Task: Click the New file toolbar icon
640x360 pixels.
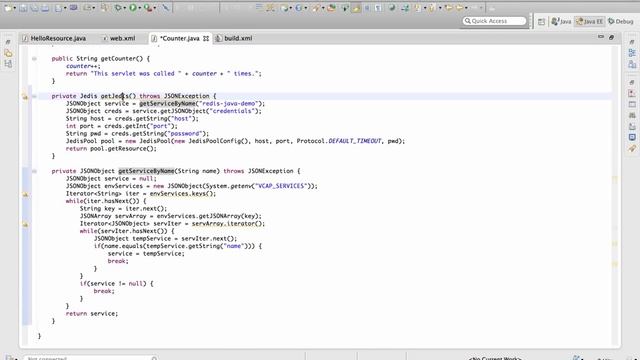Action: pyautogui.click(x=8, y=8)
